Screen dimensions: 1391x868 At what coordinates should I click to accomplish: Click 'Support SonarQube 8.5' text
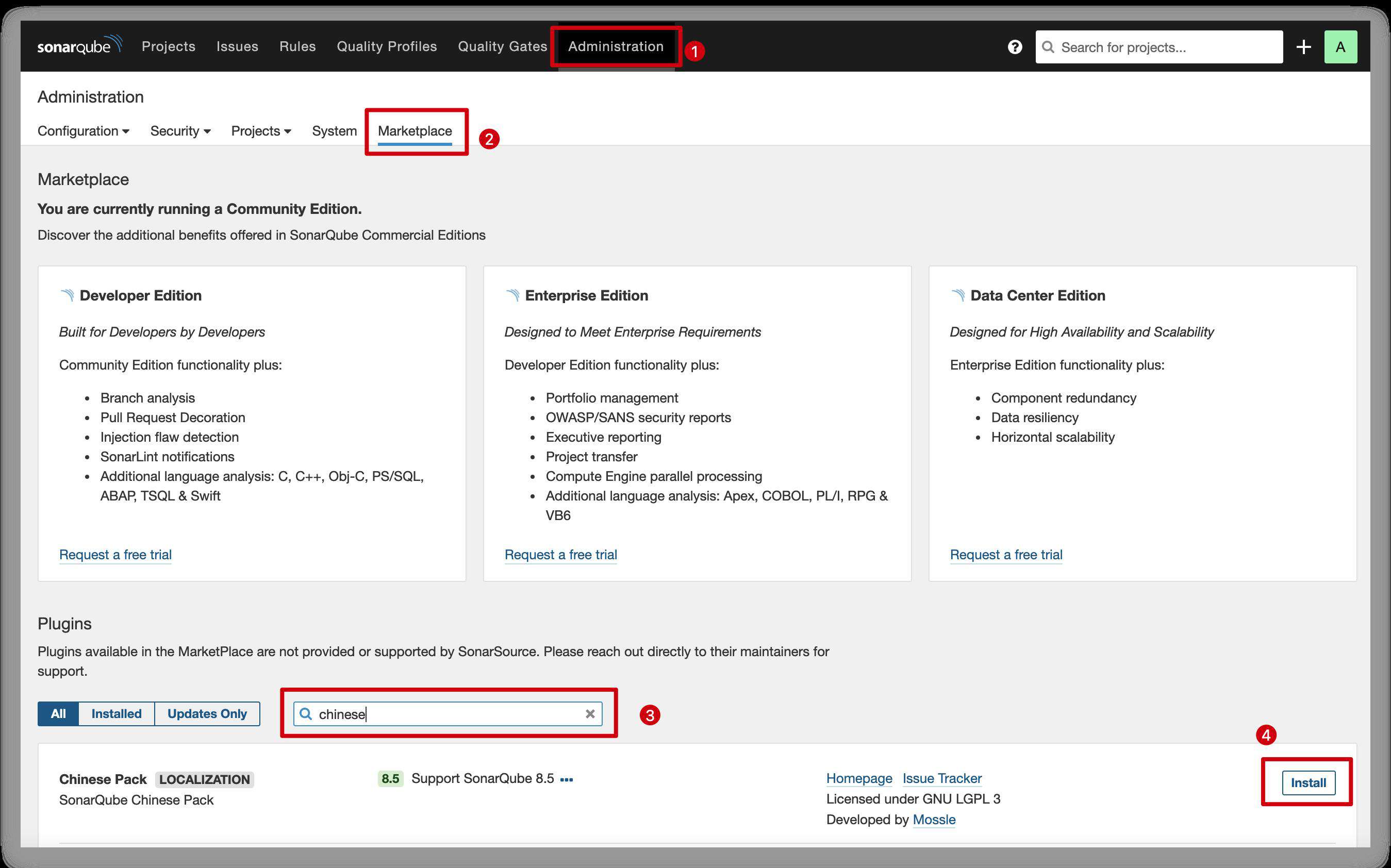[x=483, y=778]
